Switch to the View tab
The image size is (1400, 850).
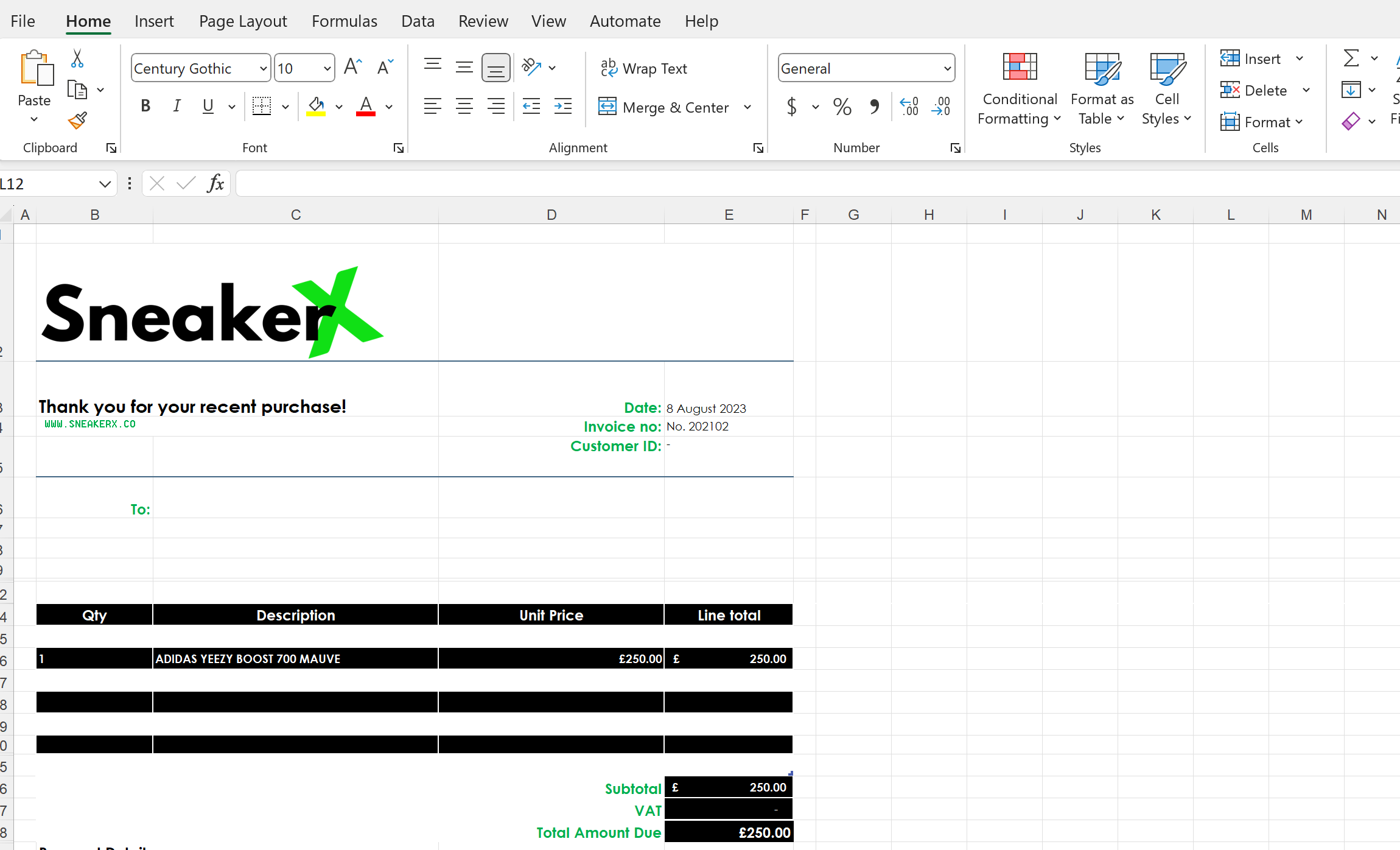[548, 21]
